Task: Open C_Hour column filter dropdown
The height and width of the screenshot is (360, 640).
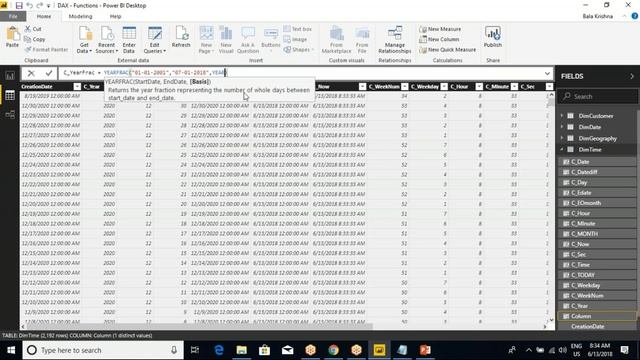Action: [479, 87]
